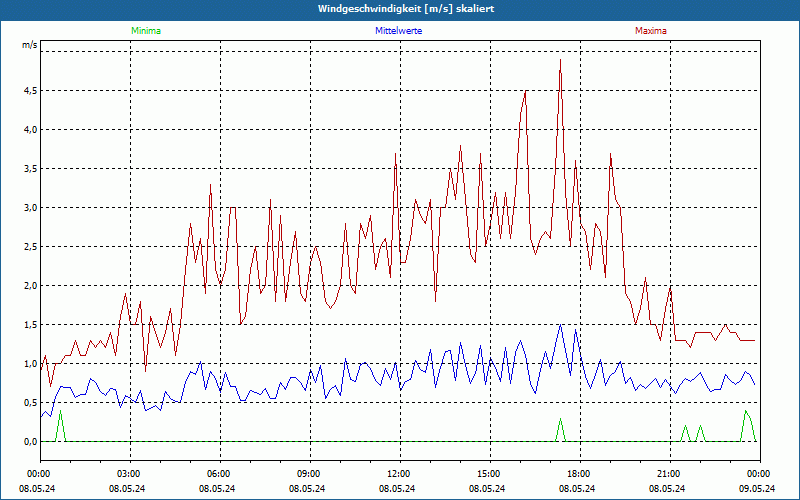
Task: Click the highest red Maxima peak near 17:20
Action: [560, 60]
